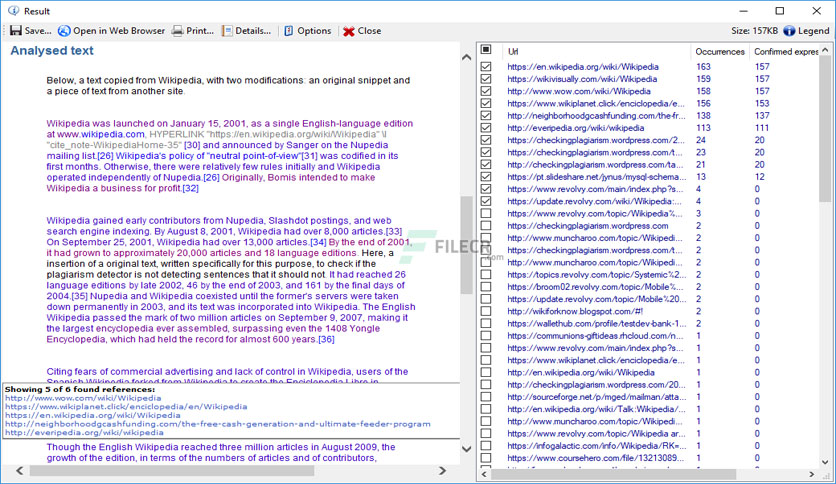
Task: Open the topics.revolvy.com Systemic URL
Action: [x=597, y=275]
